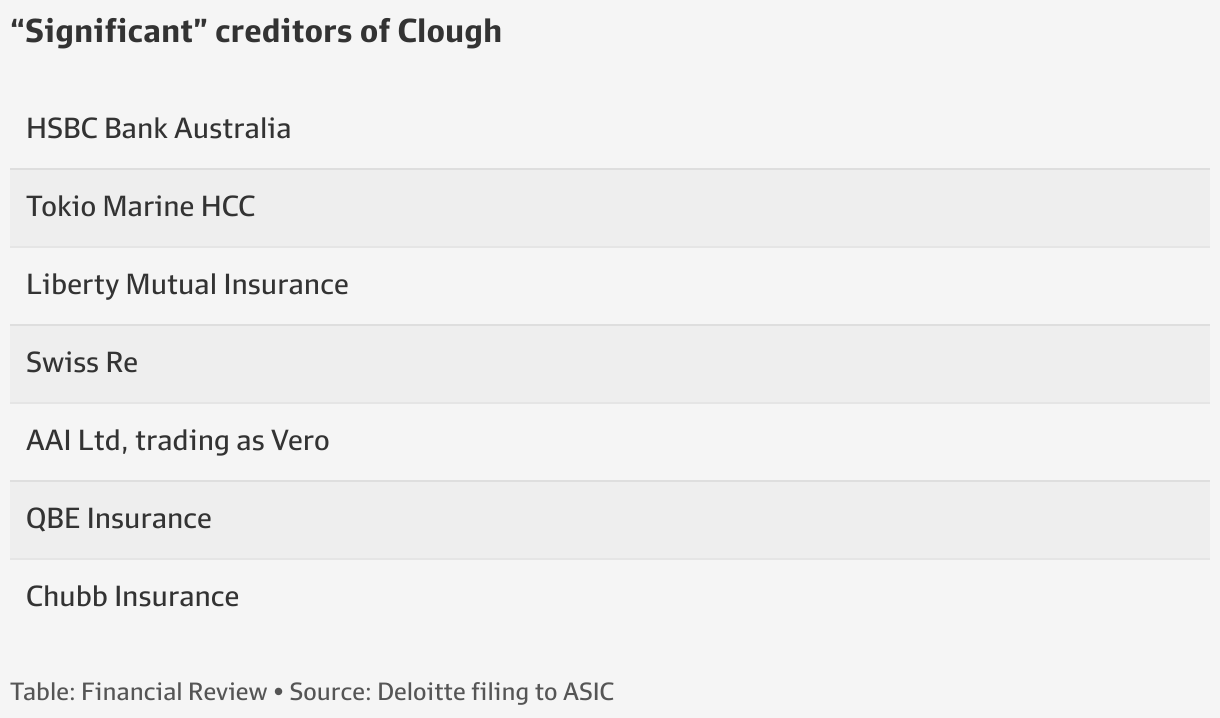
Task: Select the Chubb Insurance row
Action: (x=610, y=597)
